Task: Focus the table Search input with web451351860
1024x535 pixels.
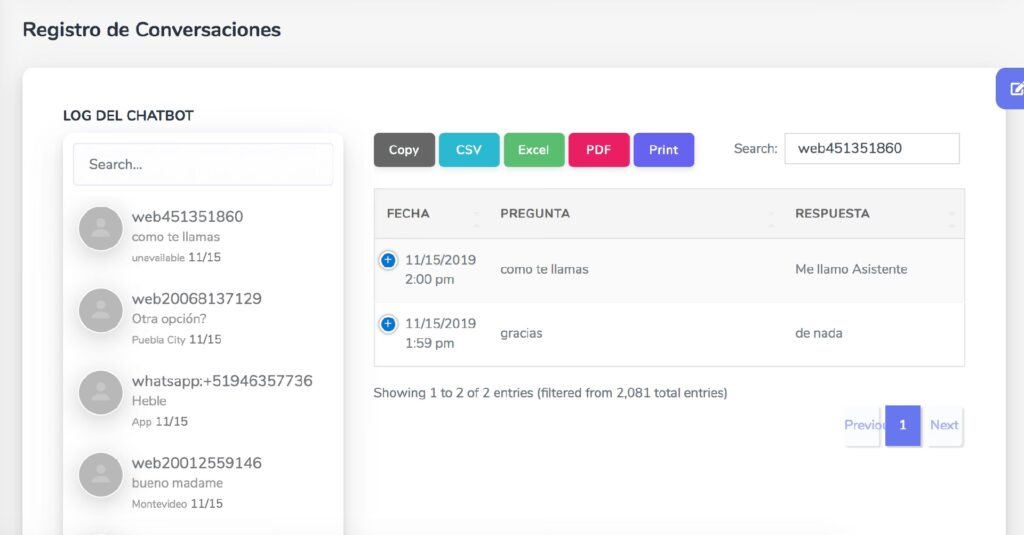Action: (x=871, y=148)
